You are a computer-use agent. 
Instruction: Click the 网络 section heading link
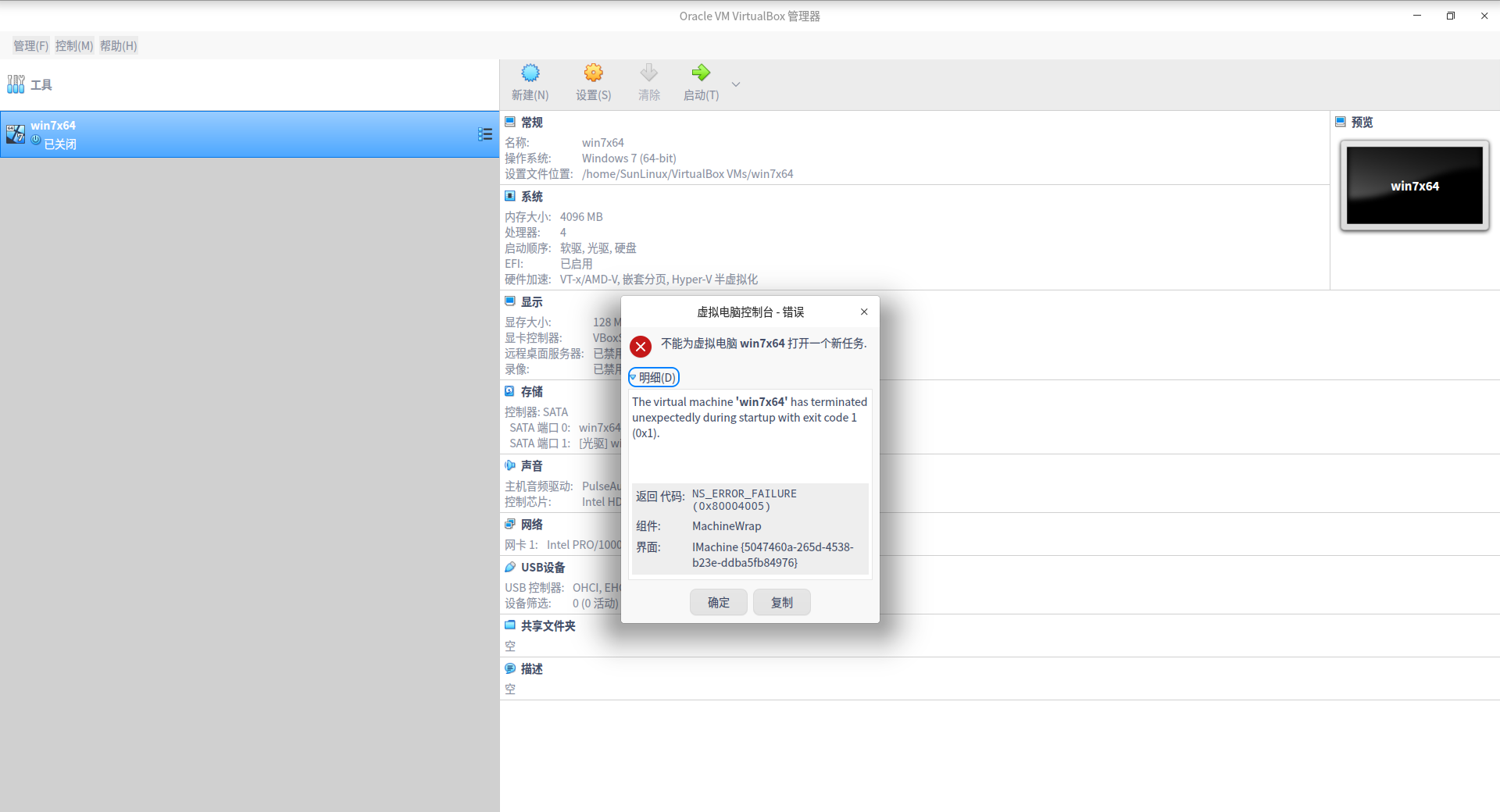[x=532, y=525]
